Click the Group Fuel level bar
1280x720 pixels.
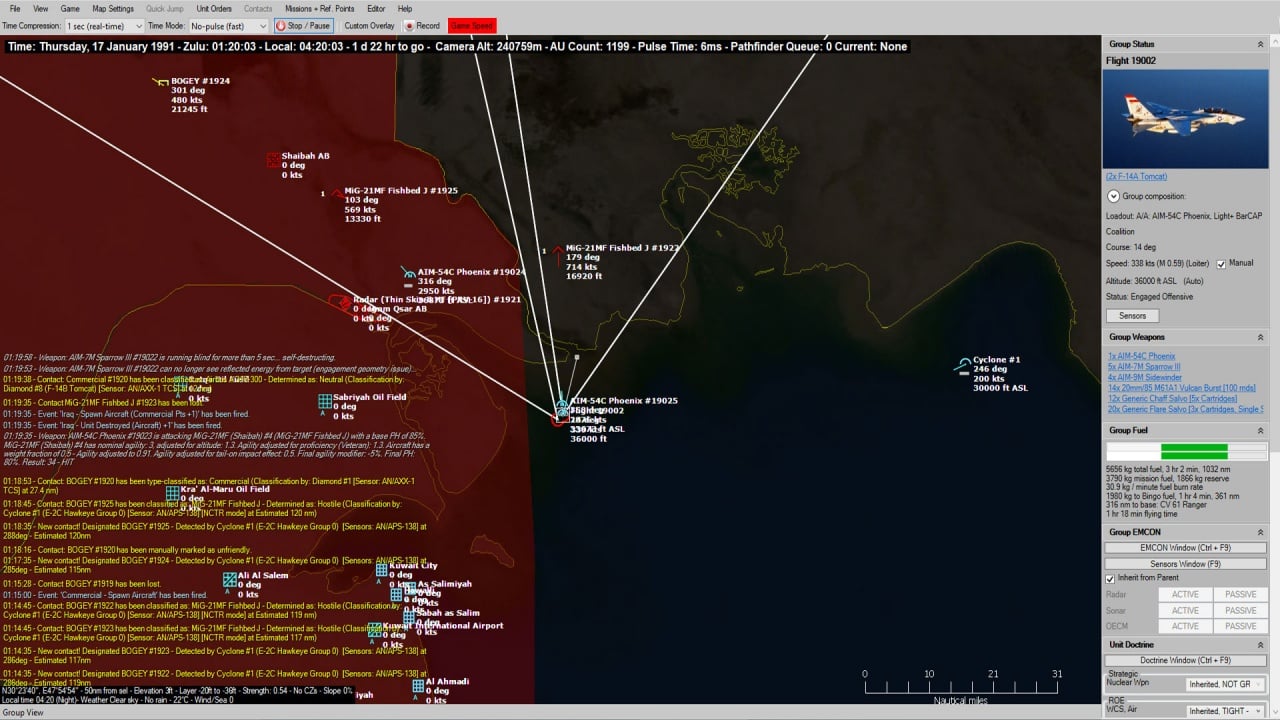click(x=1186, y=452)
